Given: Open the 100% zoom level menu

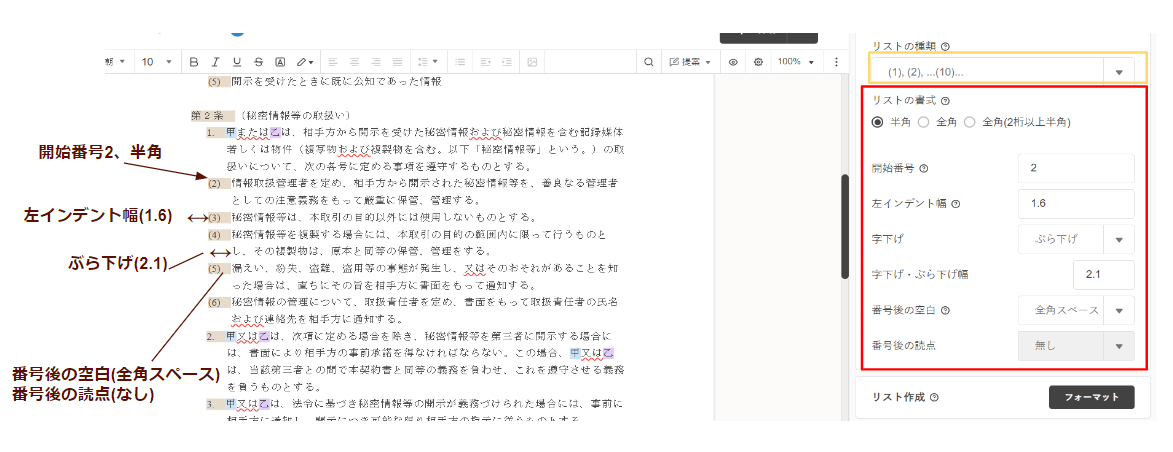Looking at the screenshot, I should [795, 62].
